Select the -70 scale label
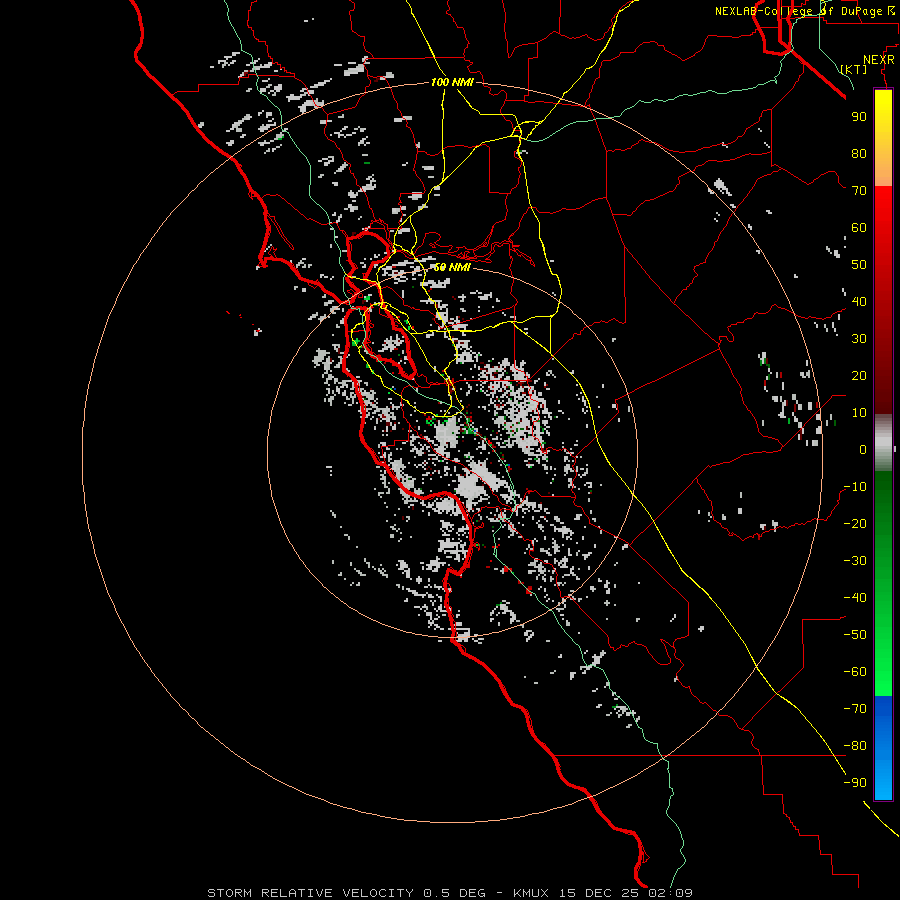900x900 pixels. pyautogui.click(x=855, y=709)
